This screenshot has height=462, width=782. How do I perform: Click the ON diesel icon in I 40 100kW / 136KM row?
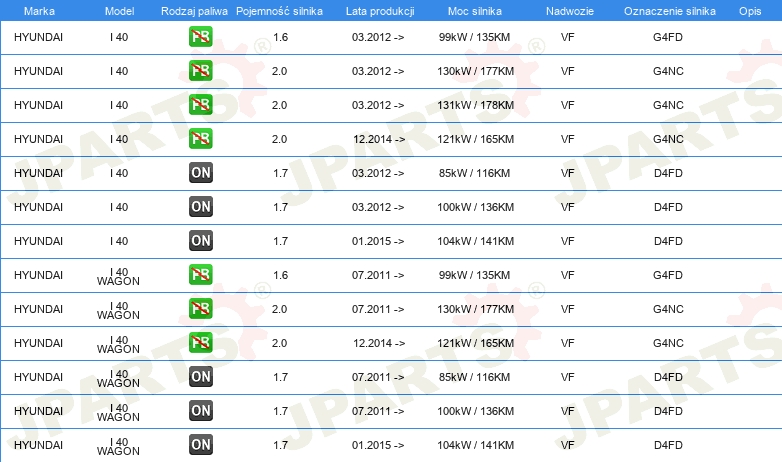coord(200,207)
